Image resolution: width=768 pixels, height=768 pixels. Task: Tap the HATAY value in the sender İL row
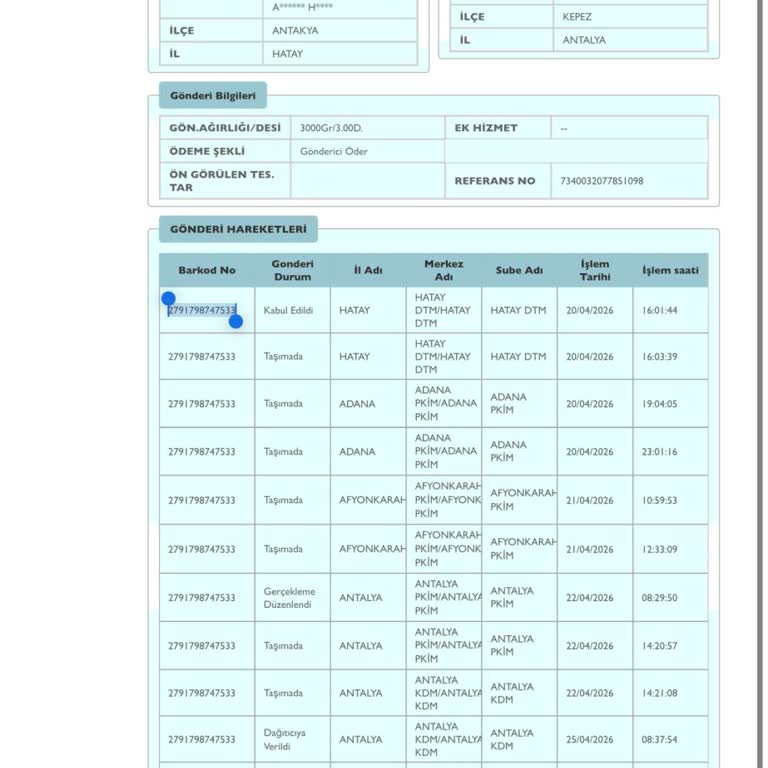coord(288,54)
